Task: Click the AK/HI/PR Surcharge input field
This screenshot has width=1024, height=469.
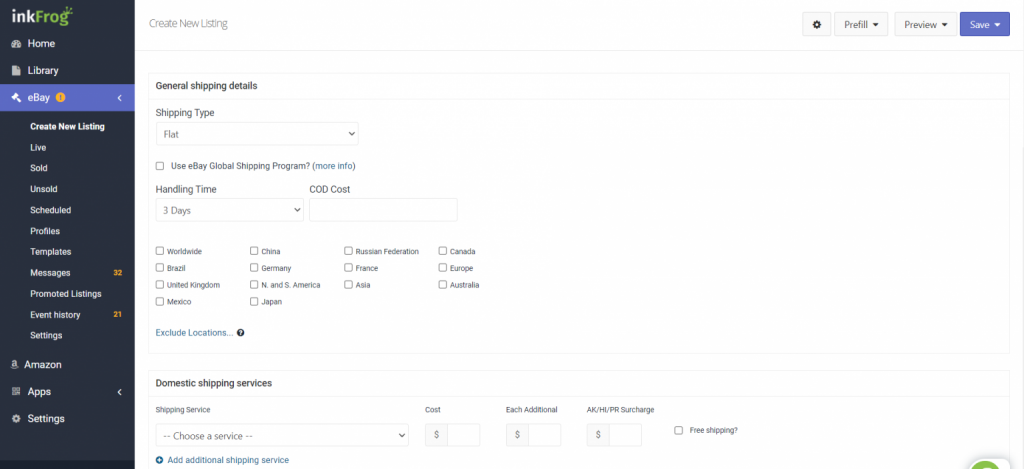Action: [626, 435]
